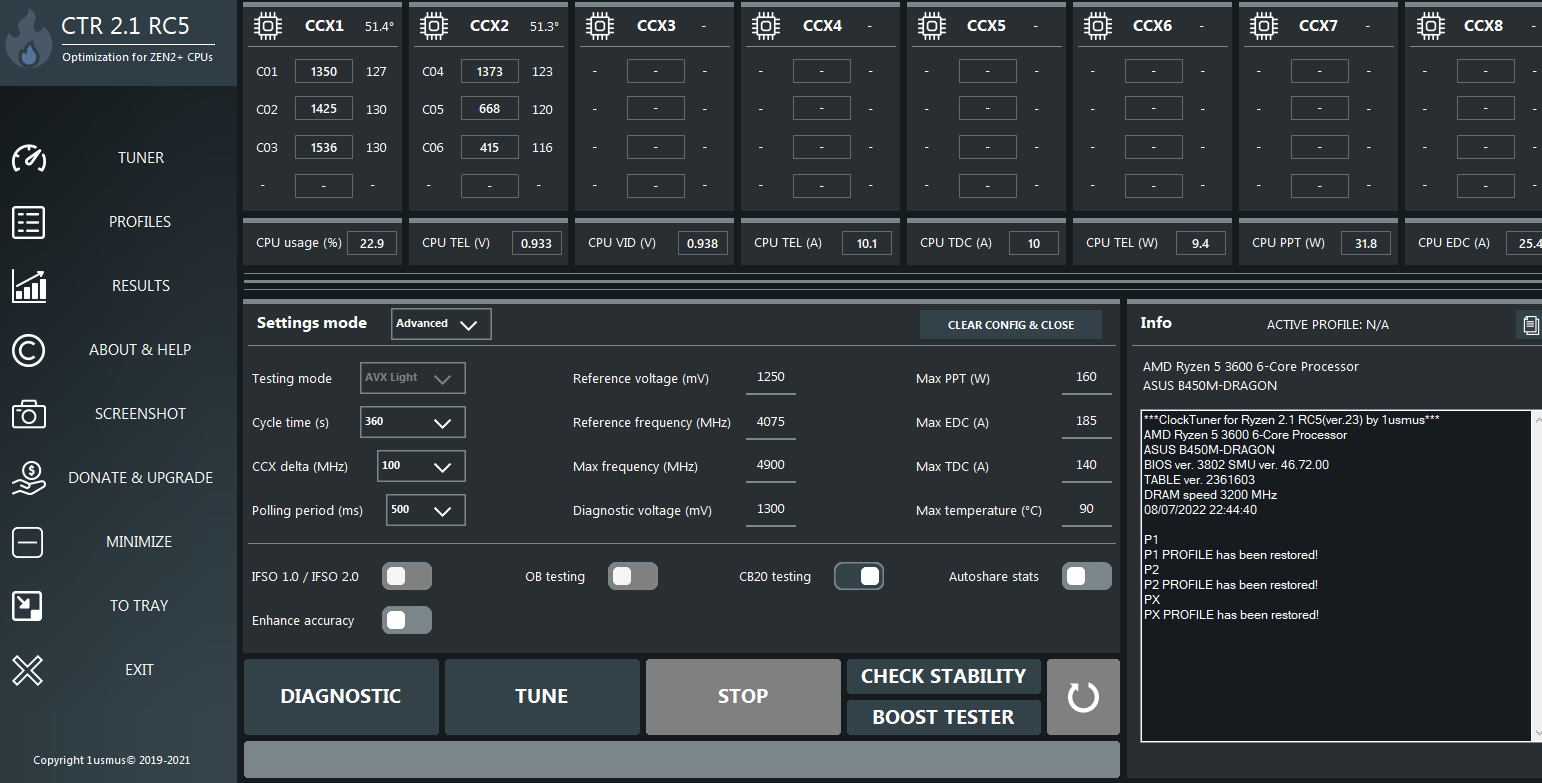The width and height of the screenshot is (1542, 783).
Task: Turn on Enhance accuracy toggle
Action: pos(406,620)
